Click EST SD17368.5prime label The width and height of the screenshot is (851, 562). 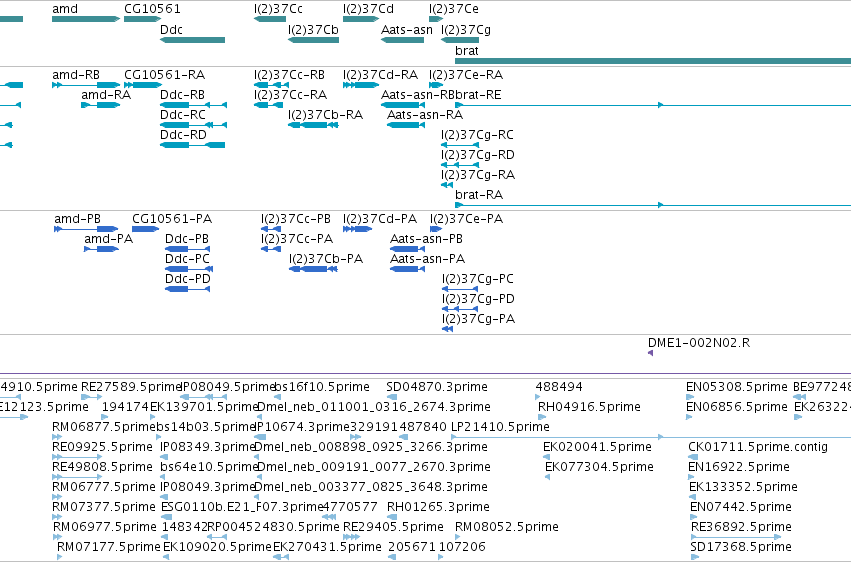pyautogui.click(x=741, y=548)
